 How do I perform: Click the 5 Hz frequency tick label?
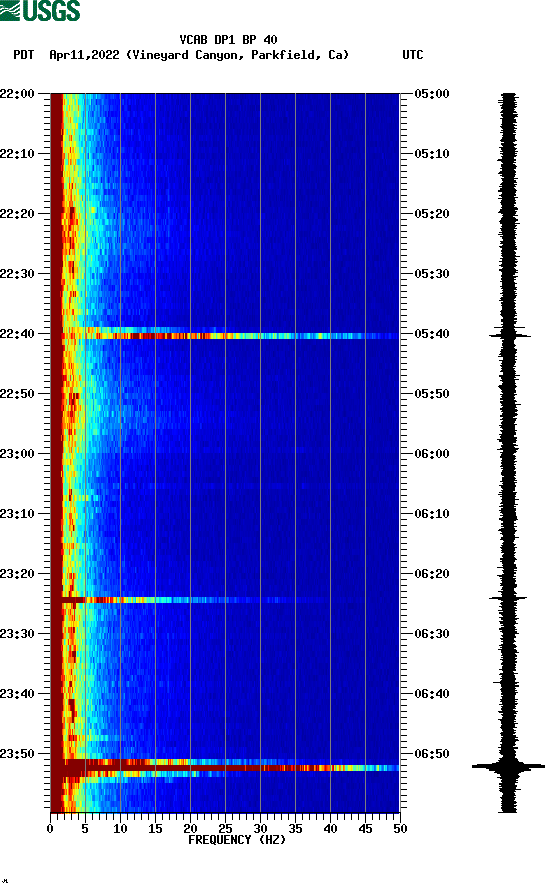[85, 829]
